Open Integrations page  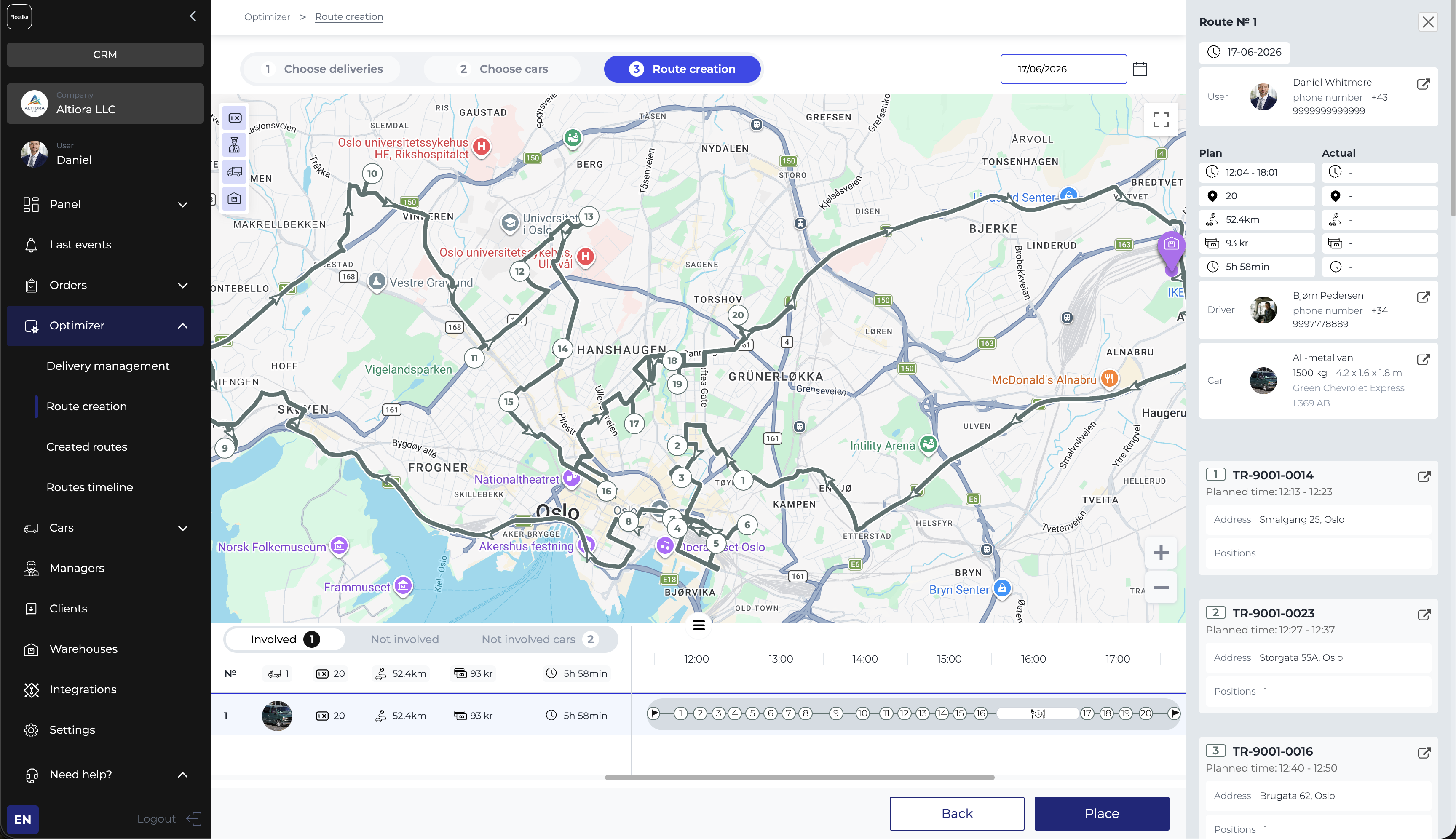click(105, 689)
